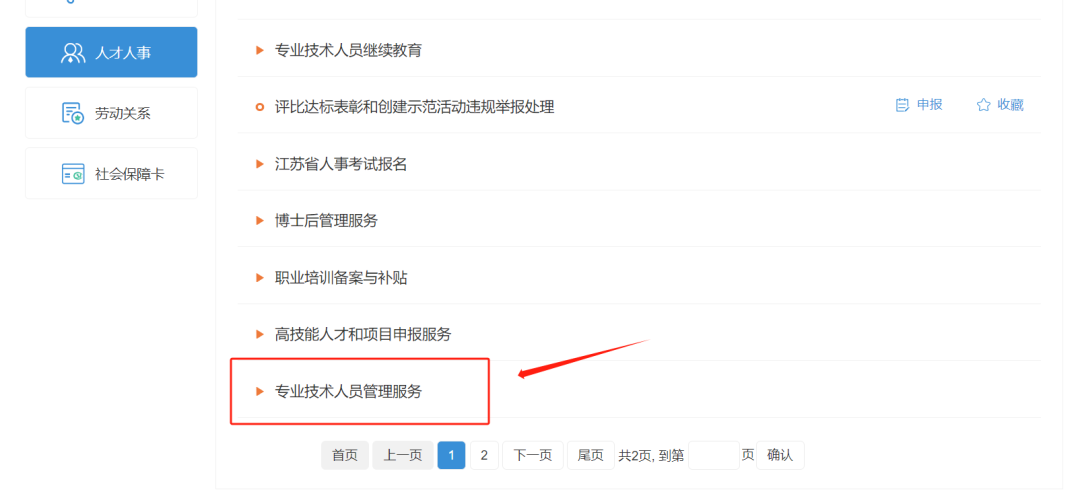1080x498 pixels.
Task: Click the 收藏 star icon
Action: pos(983,105)
